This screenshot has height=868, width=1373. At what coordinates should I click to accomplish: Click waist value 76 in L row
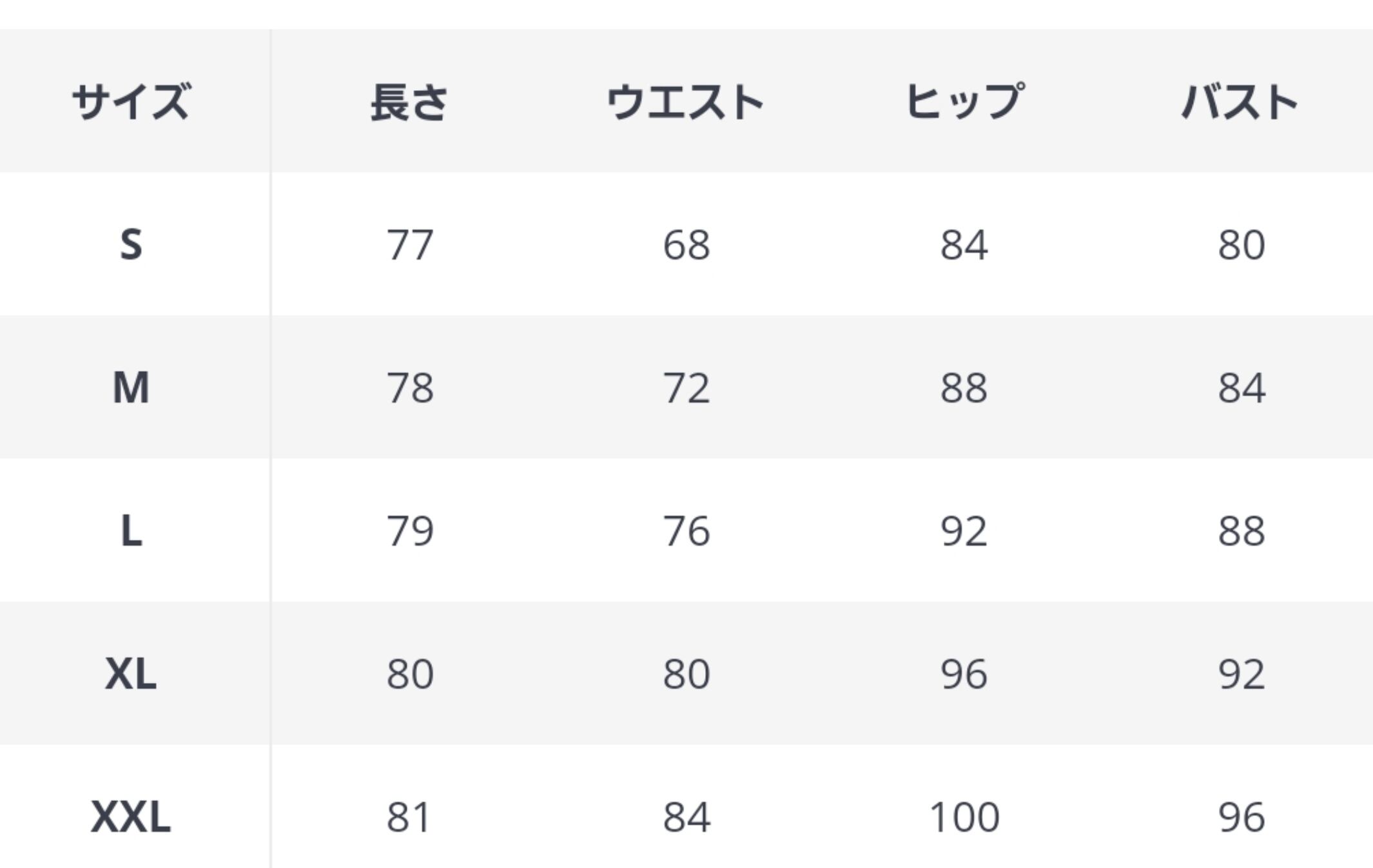click(686, 532)
